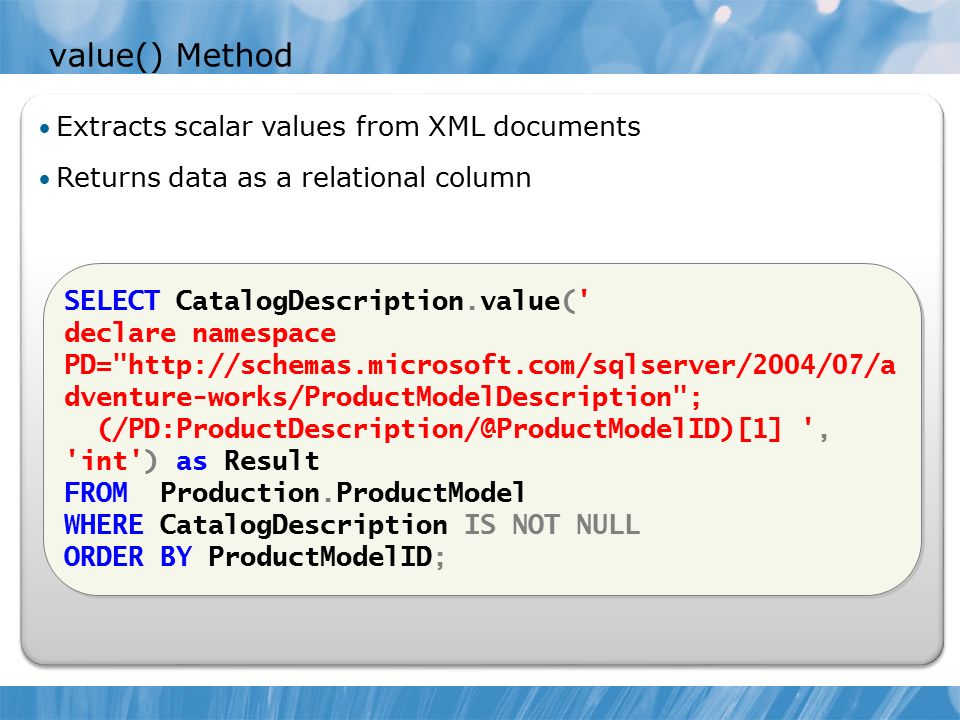Click the slide title 'value() Method'
The image size is (960, 720).
[x=170, y=56]
